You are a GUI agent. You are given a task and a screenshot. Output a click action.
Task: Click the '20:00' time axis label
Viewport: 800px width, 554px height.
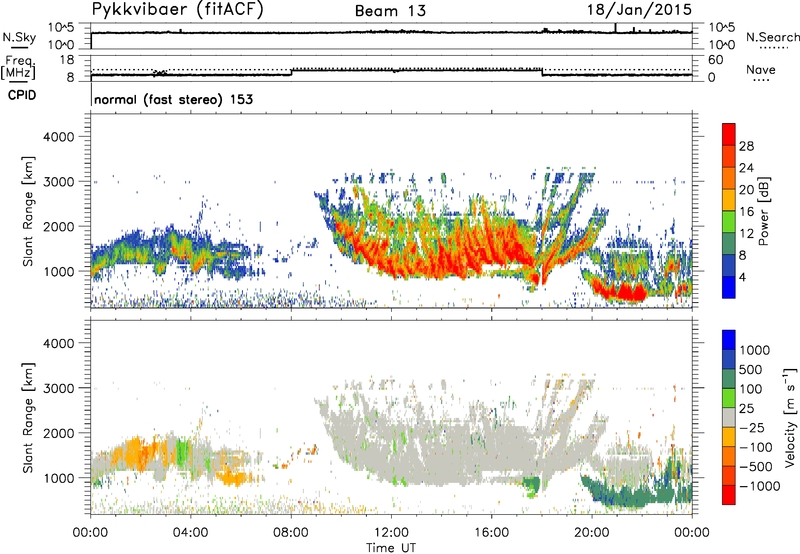pos(591,533)
